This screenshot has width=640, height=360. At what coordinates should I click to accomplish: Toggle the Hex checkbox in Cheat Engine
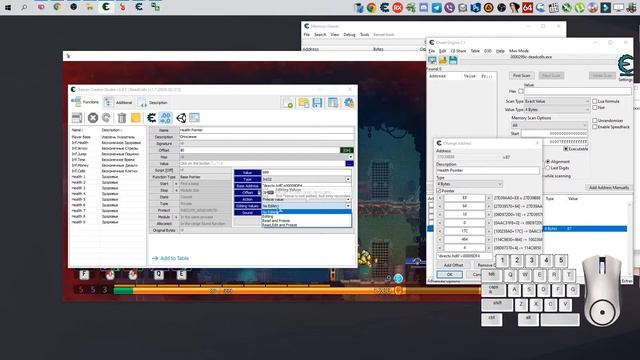(x=520, y=91)
